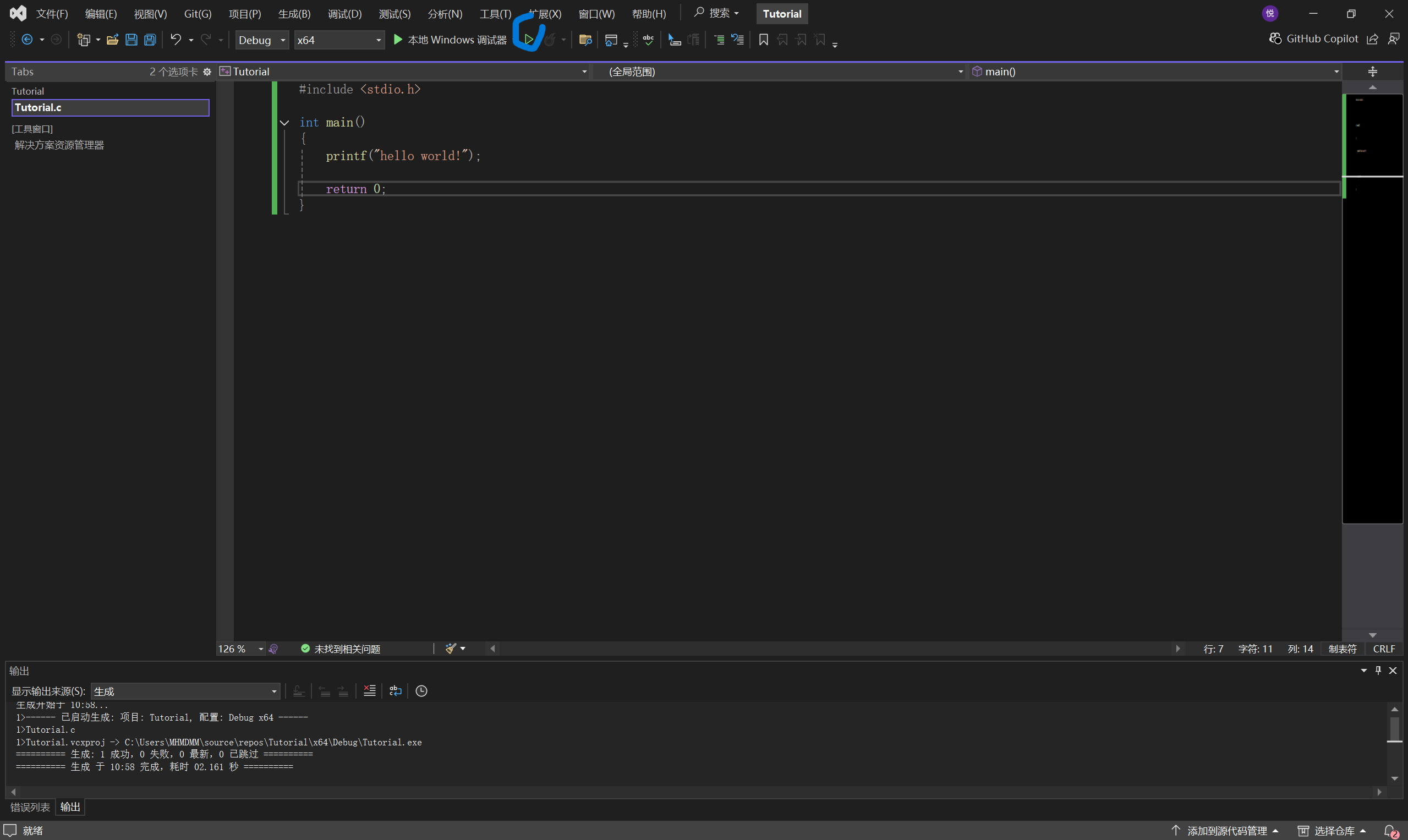Clear all output with the red X icon

(x=369, y=690)
